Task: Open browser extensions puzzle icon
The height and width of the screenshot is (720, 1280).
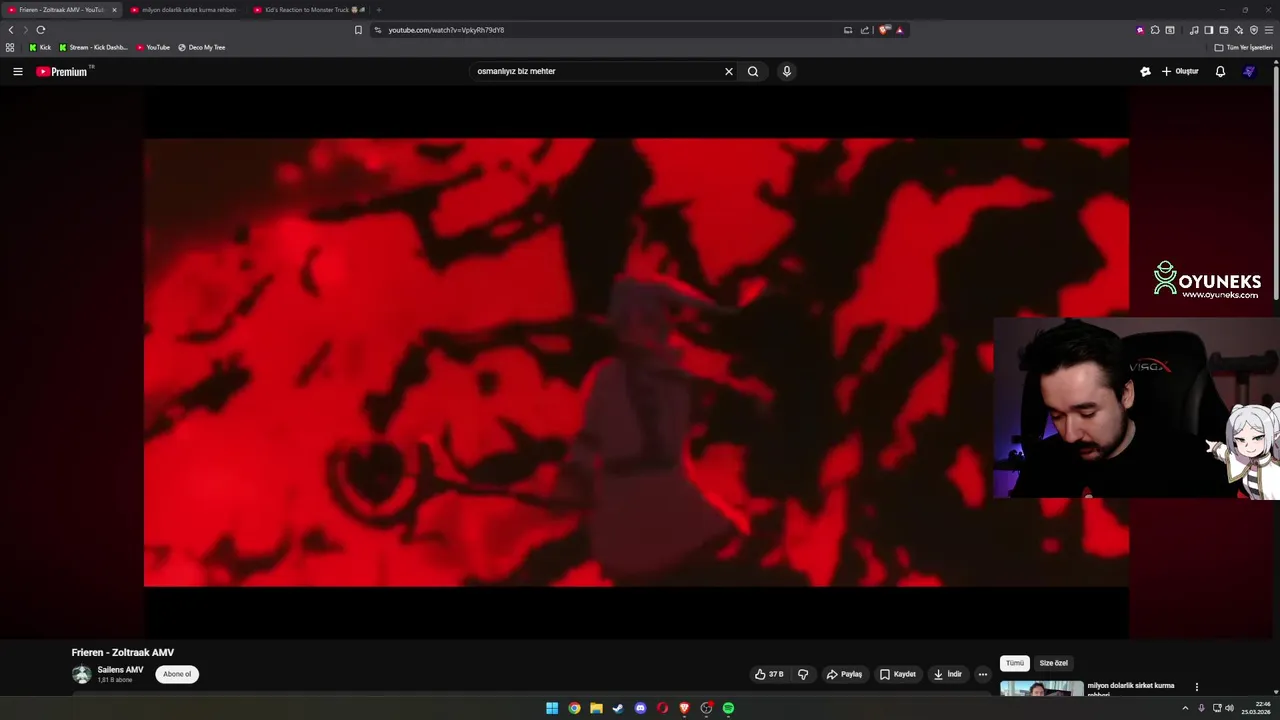Action: tap(1155, 30)
